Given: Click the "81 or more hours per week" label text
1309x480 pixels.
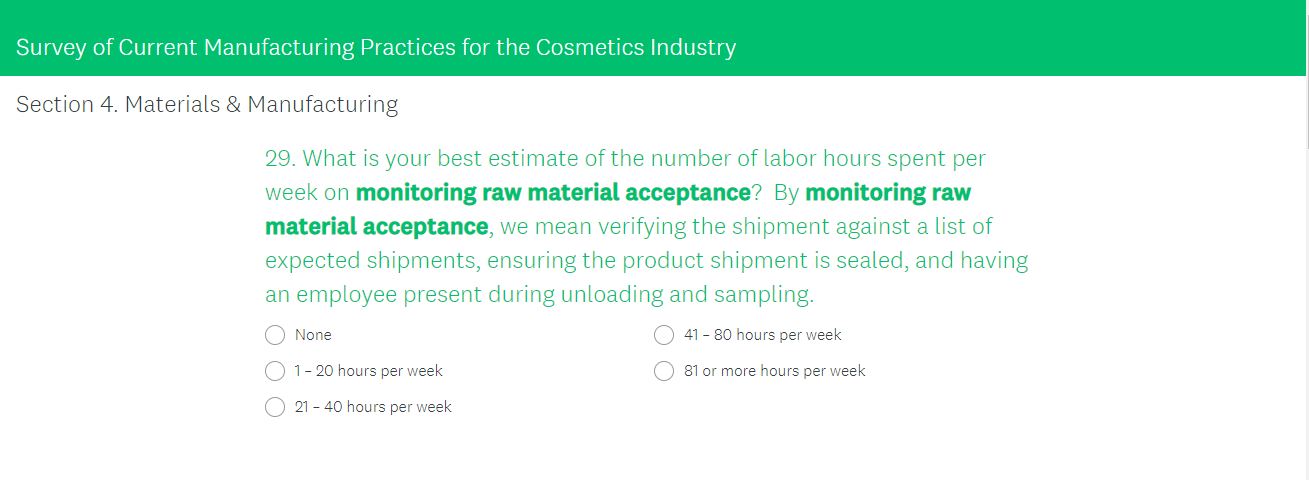Looking at the screenshot, I should [775, 371].
